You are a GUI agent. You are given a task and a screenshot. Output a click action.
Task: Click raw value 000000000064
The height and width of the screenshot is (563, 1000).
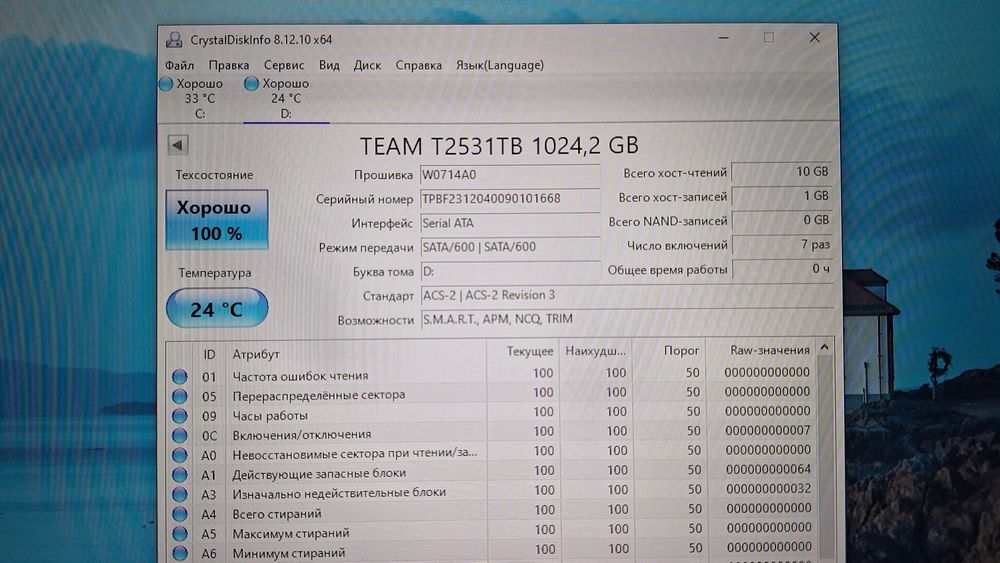click(x=768, y=469)
